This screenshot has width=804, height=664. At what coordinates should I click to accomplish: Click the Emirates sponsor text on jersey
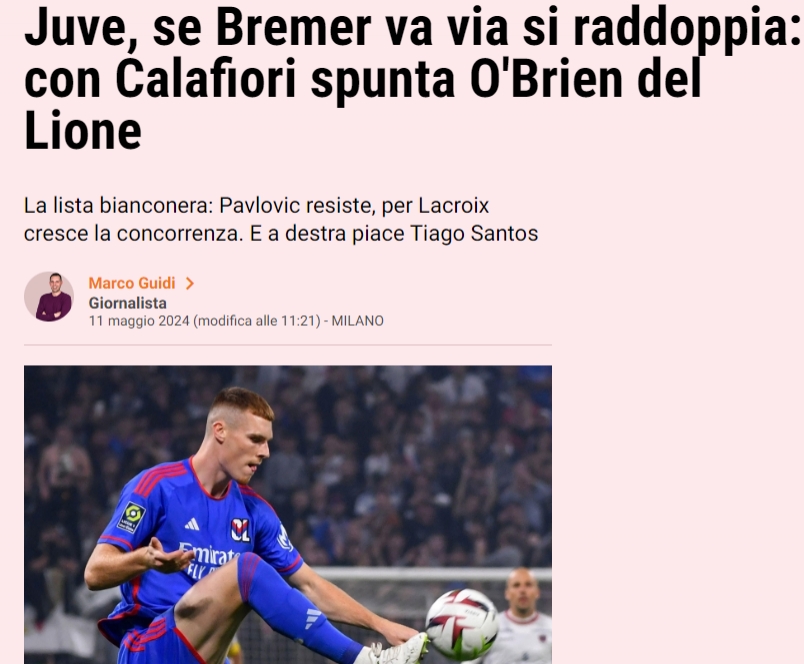pos(210,554)
